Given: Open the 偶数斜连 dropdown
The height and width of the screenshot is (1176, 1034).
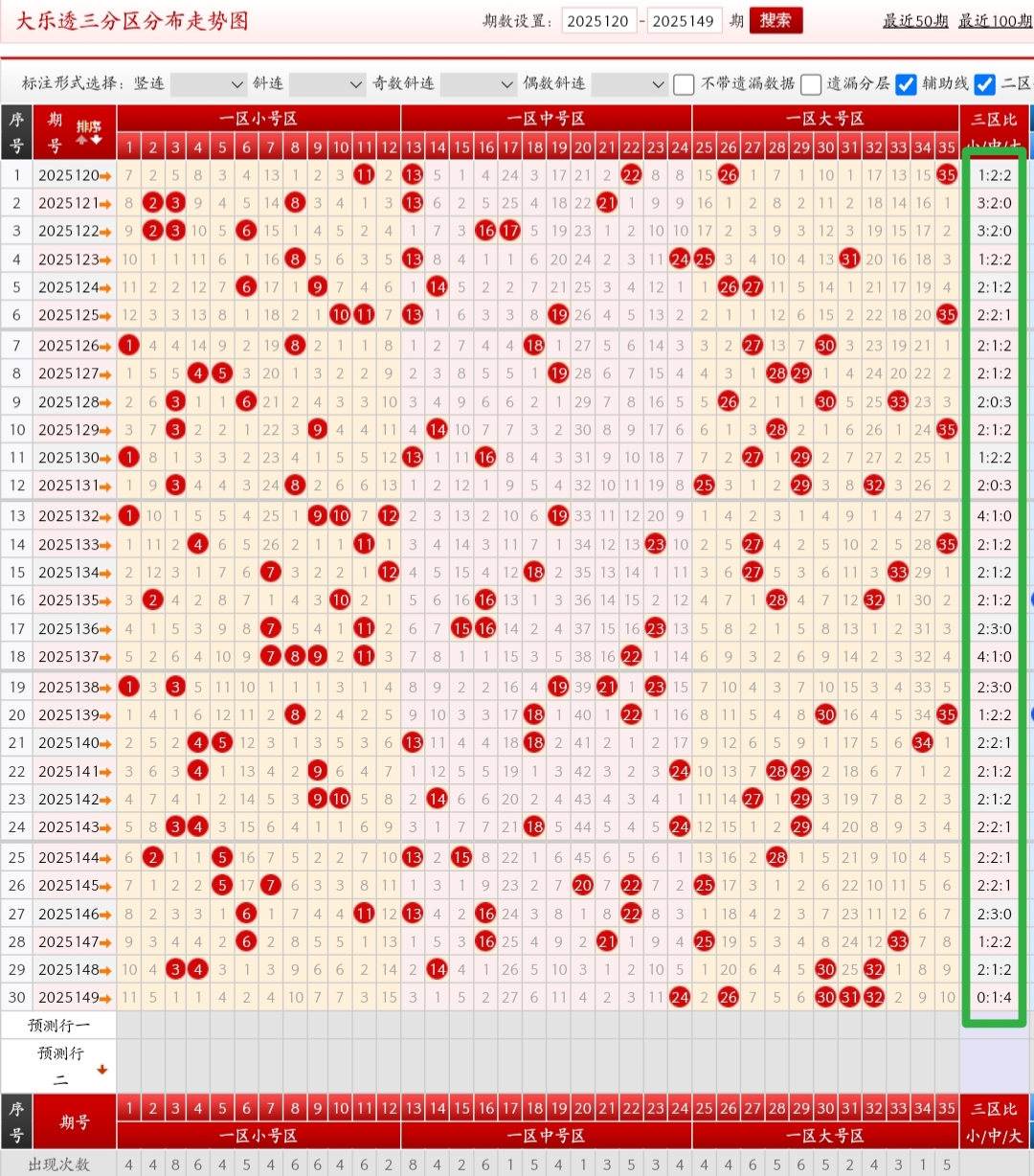Looking at the screenshot, I should [630, 84].
